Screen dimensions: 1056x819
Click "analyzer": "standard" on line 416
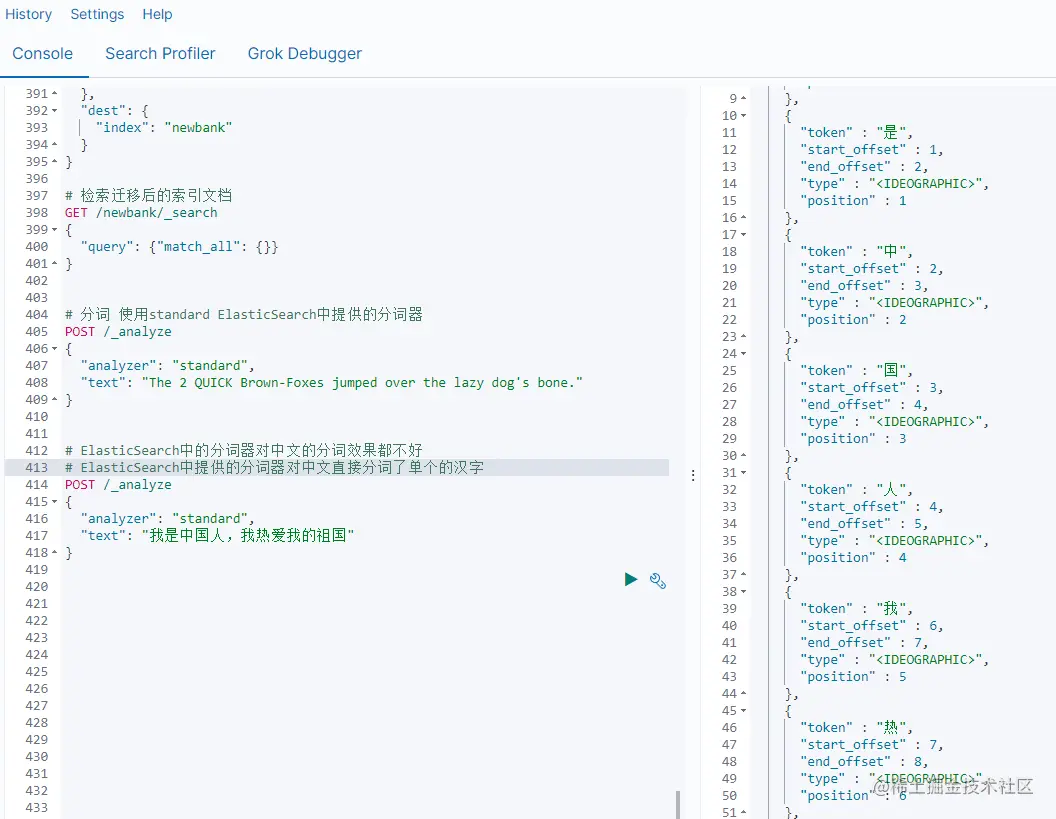167,519
